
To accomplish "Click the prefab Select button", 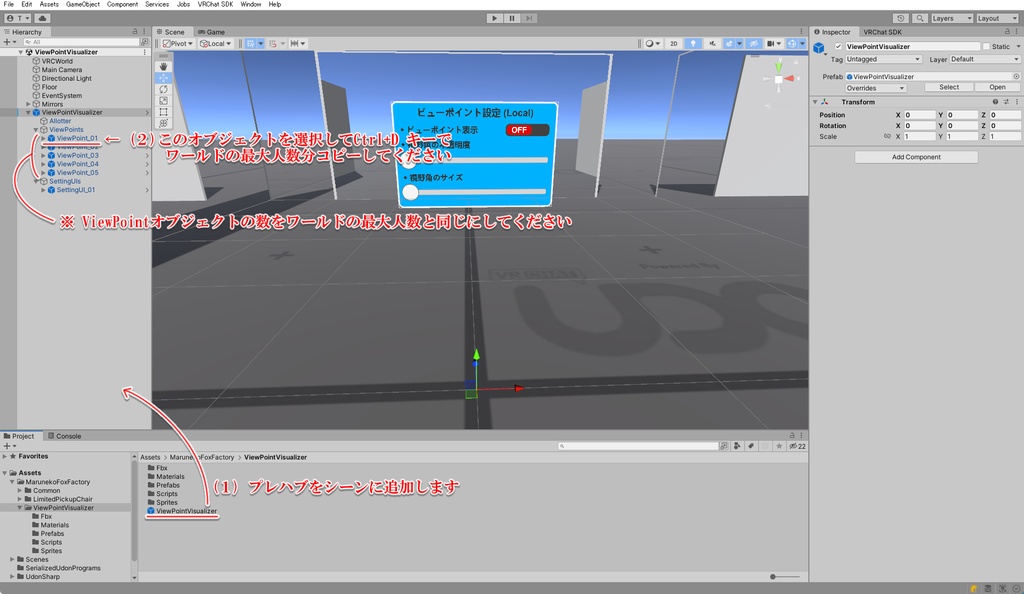I will coord(949,87).
